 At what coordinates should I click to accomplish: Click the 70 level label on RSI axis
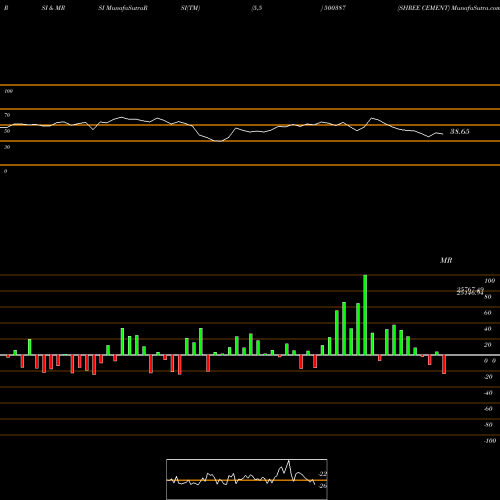pyautogui.click(x=7, y=115)
